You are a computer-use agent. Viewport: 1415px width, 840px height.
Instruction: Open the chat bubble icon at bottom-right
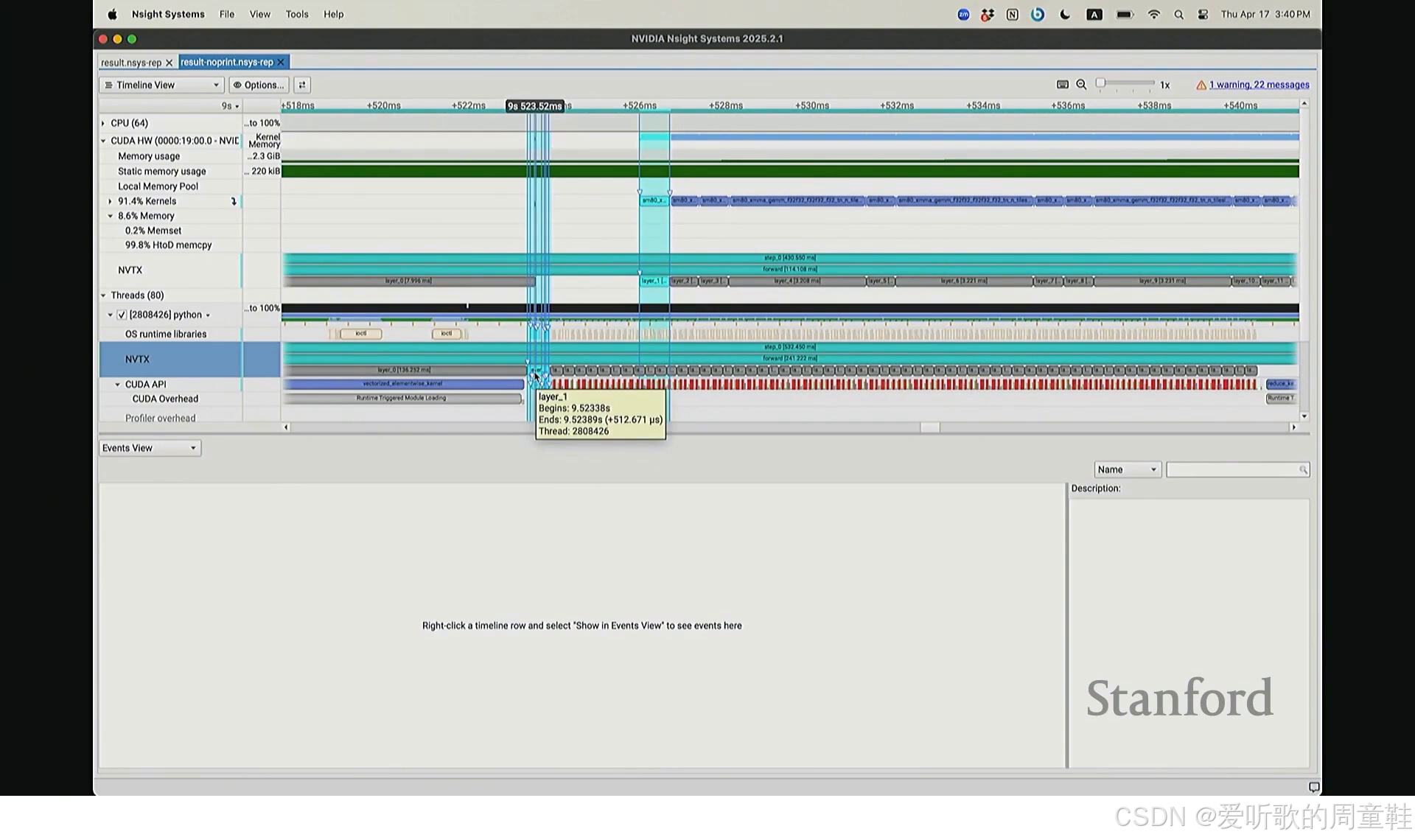click(1313, 787)
